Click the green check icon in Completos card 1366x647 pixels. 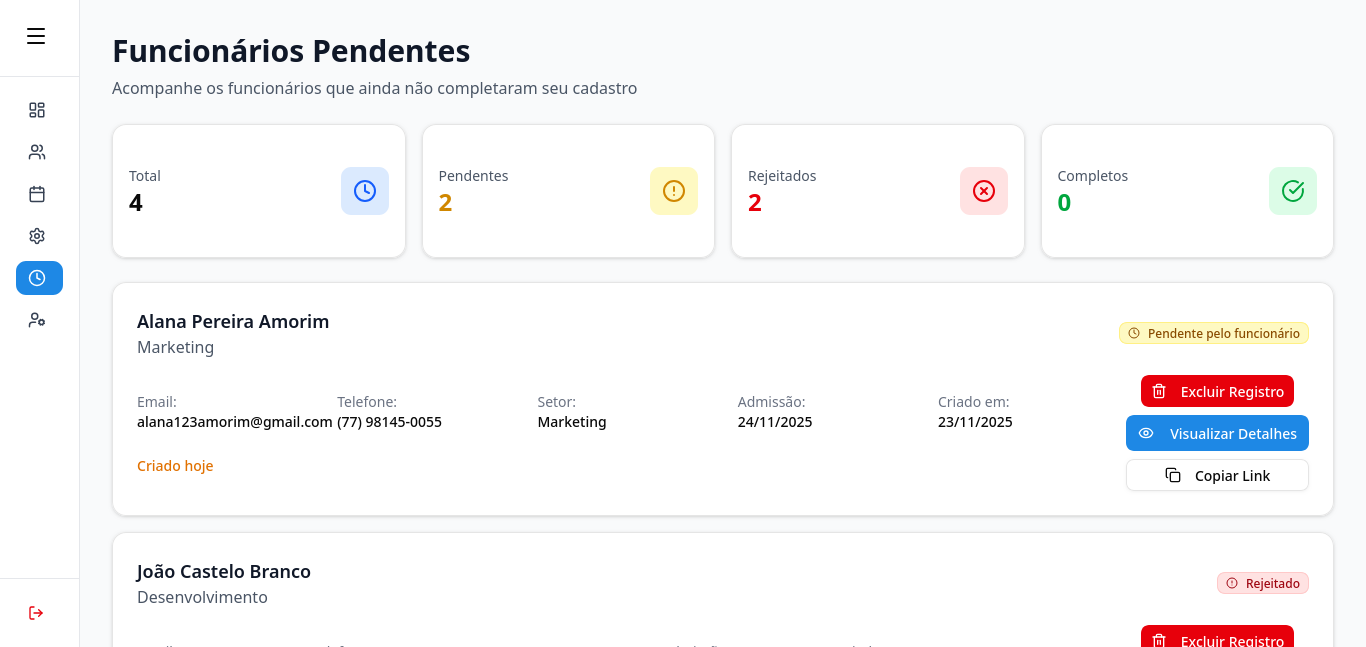click(1293, 191)
